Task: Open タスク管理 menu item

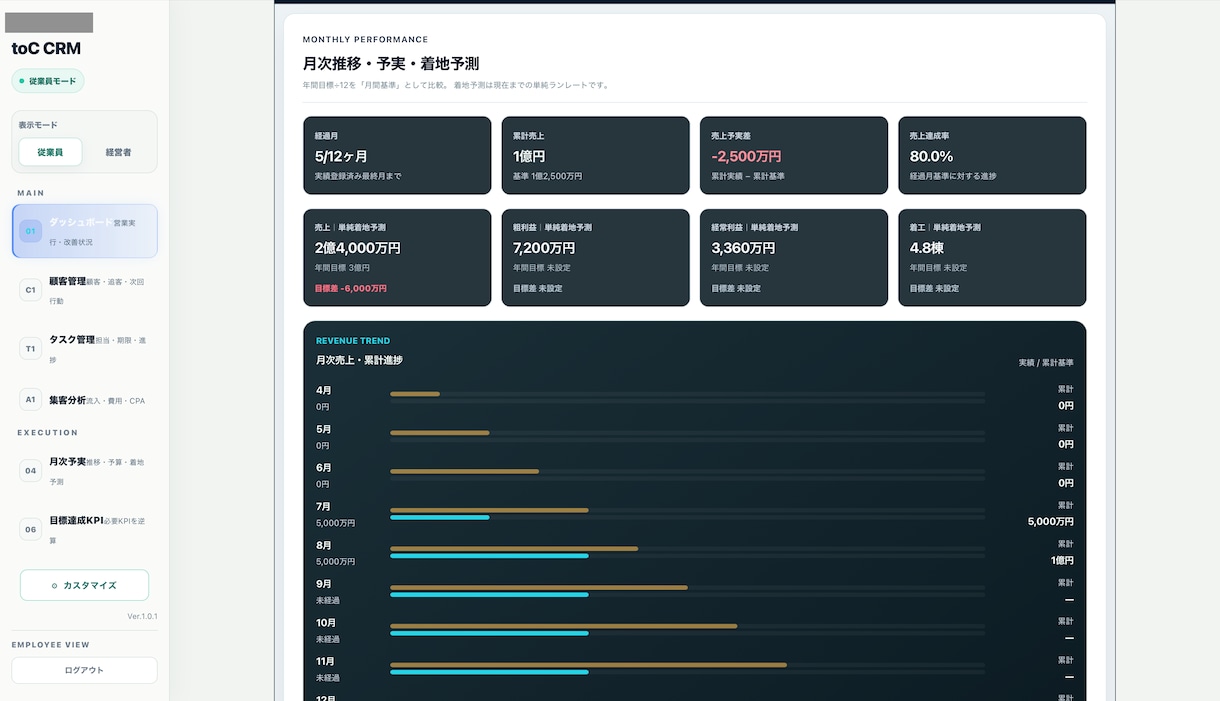Action: click(85, 349)
